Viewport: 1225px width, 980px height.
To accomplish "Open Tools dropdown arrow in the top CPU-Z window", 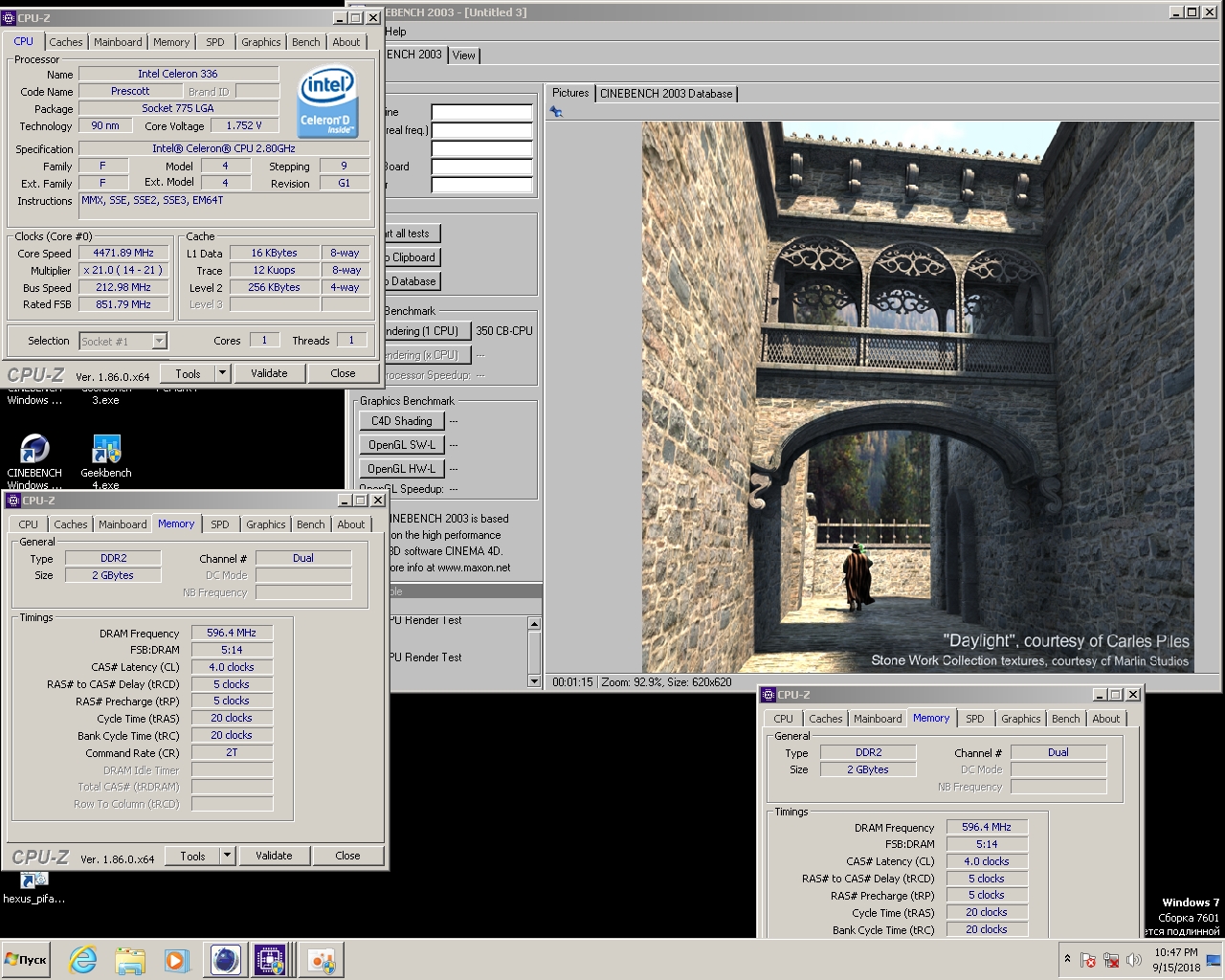I will [222, 373].
